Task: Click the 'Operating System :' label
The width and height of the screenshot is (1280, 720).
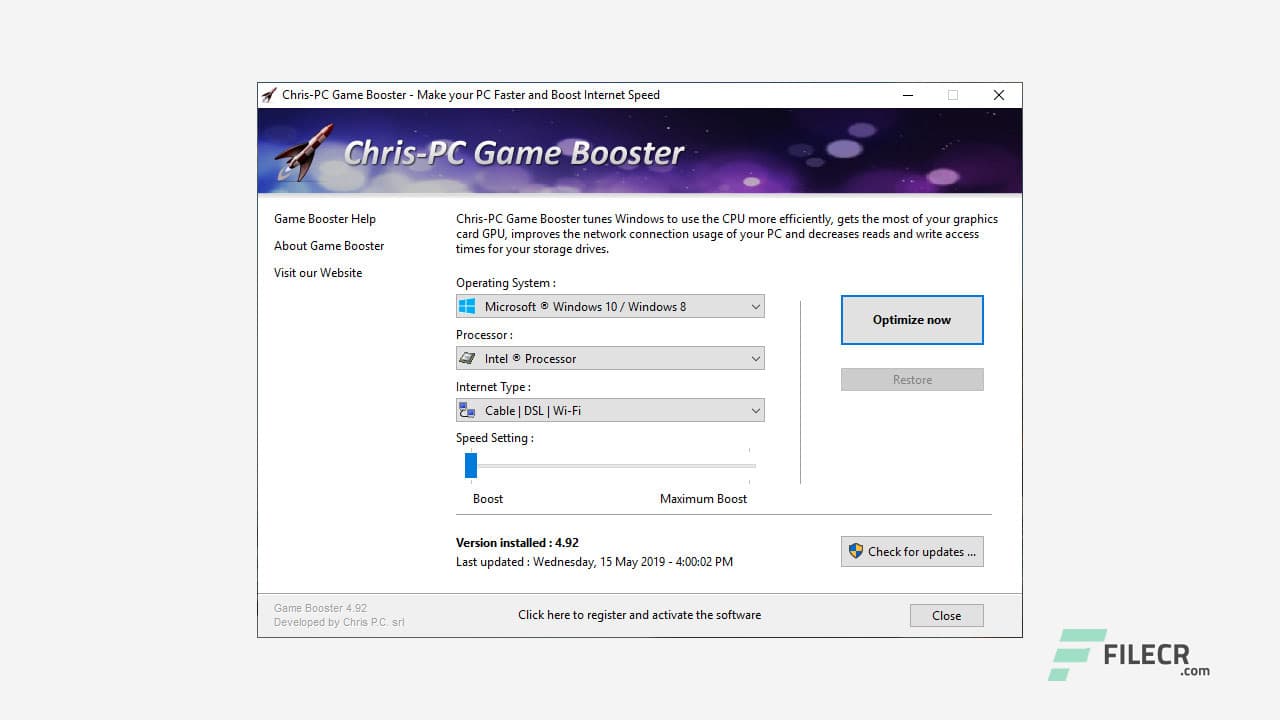Action: tap(506, 283)
